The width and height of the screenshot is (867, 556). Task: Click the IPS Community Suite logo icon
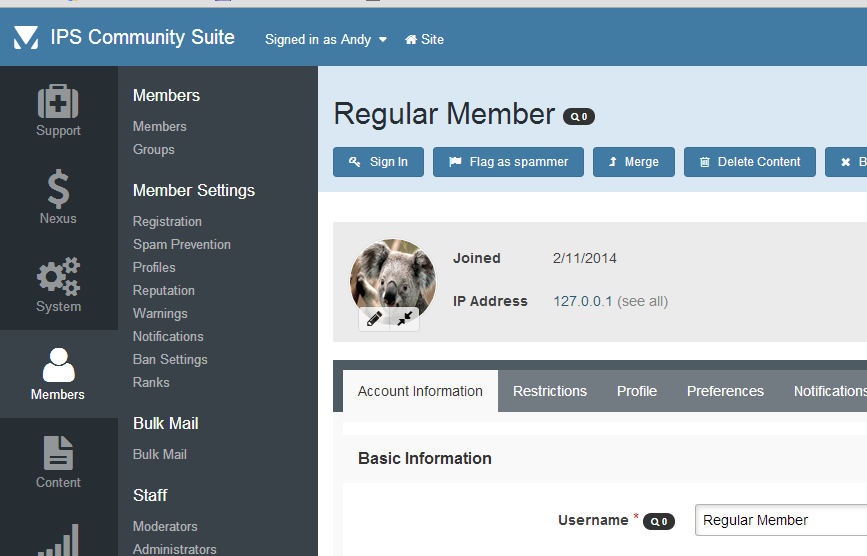(x=26, y=38)
